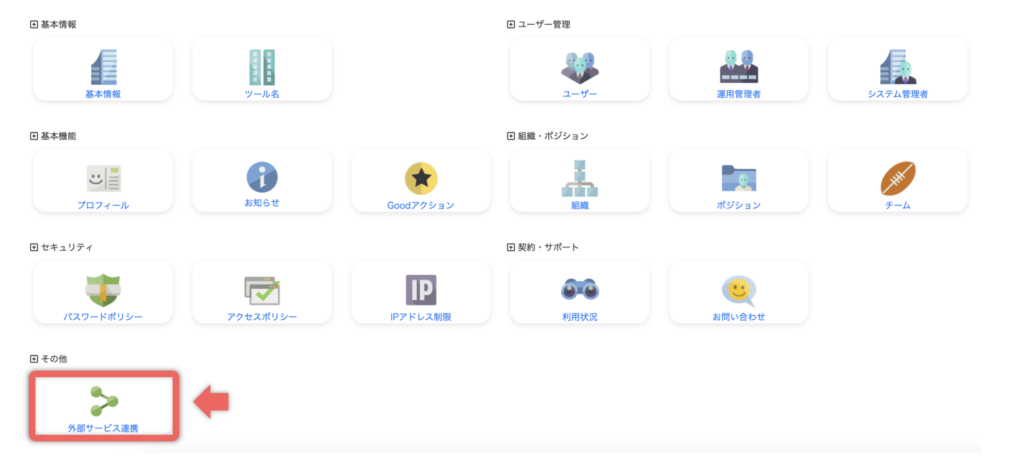Toggle the その他 section expander
This screenshot has height=467, width=1024.
(34, 358)
